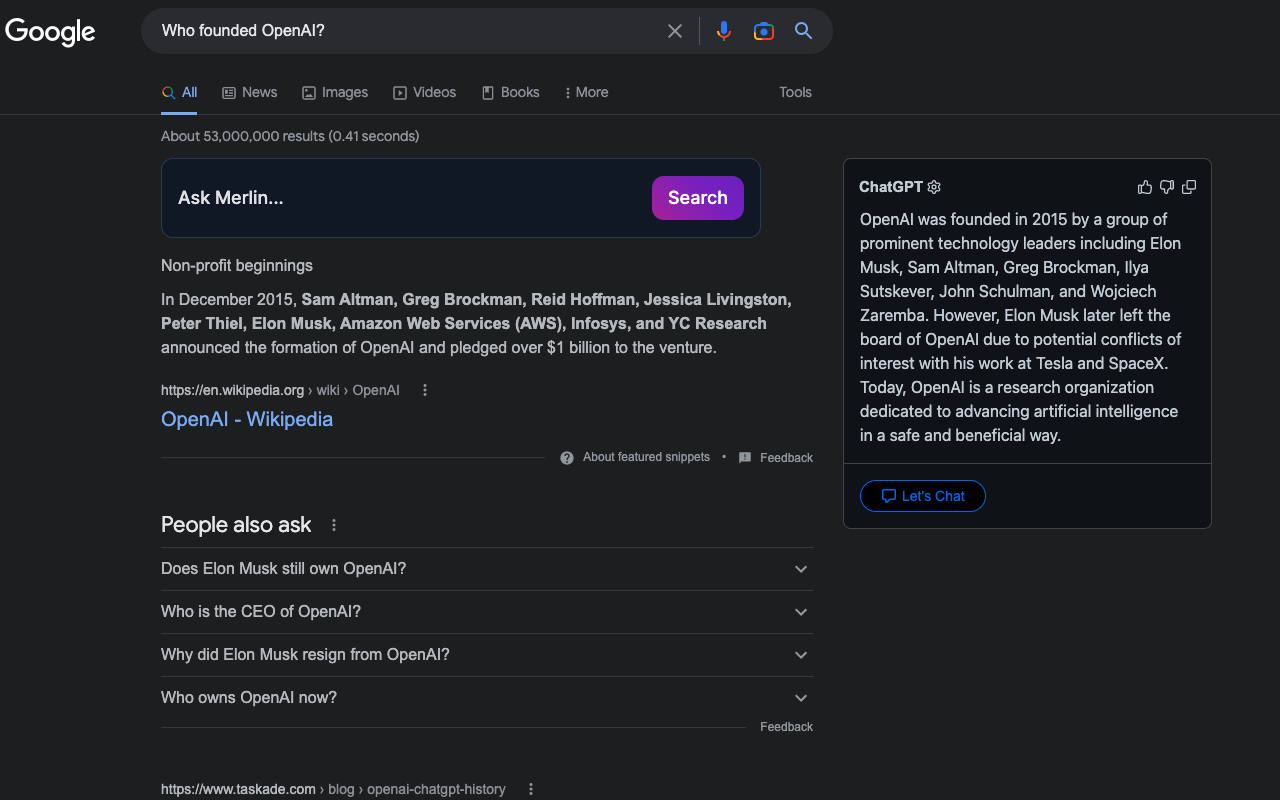Click the Google logo
1280x800 pixels.
click(x=50, y=32)
